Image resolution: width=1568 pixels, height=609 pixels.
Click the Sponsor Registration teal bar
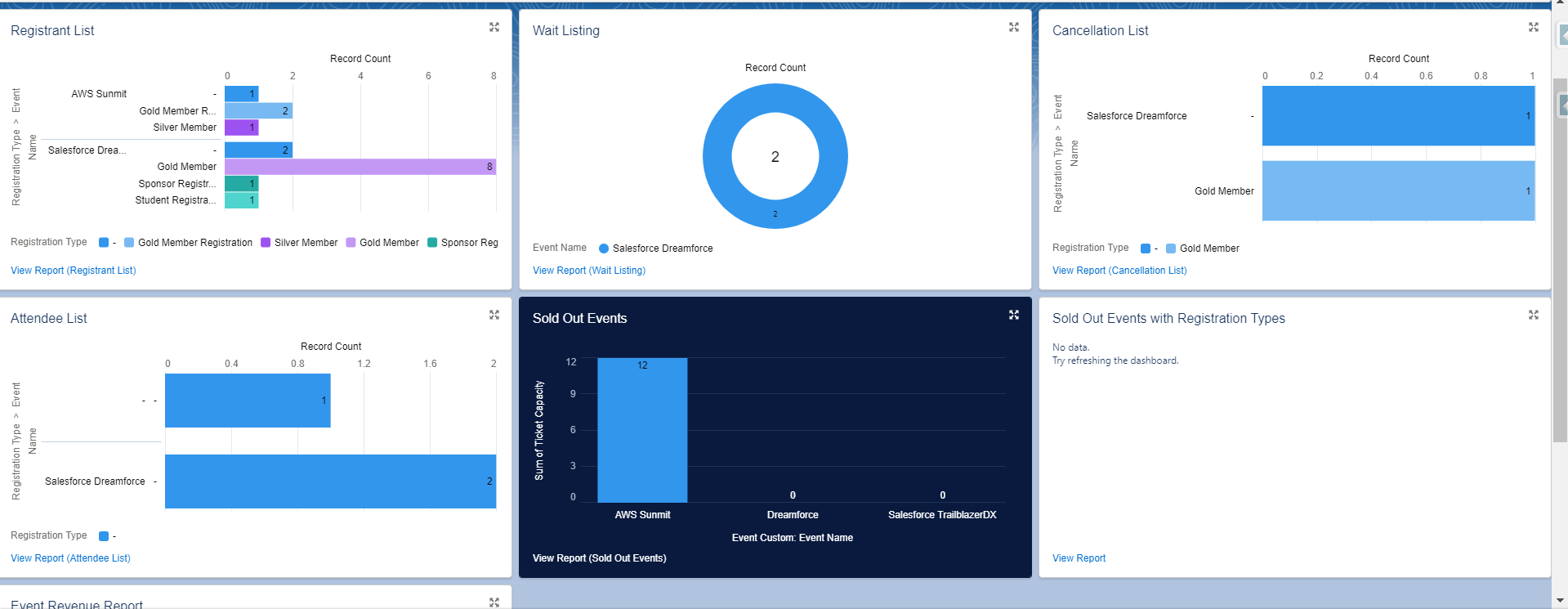[x=242, y=184]
